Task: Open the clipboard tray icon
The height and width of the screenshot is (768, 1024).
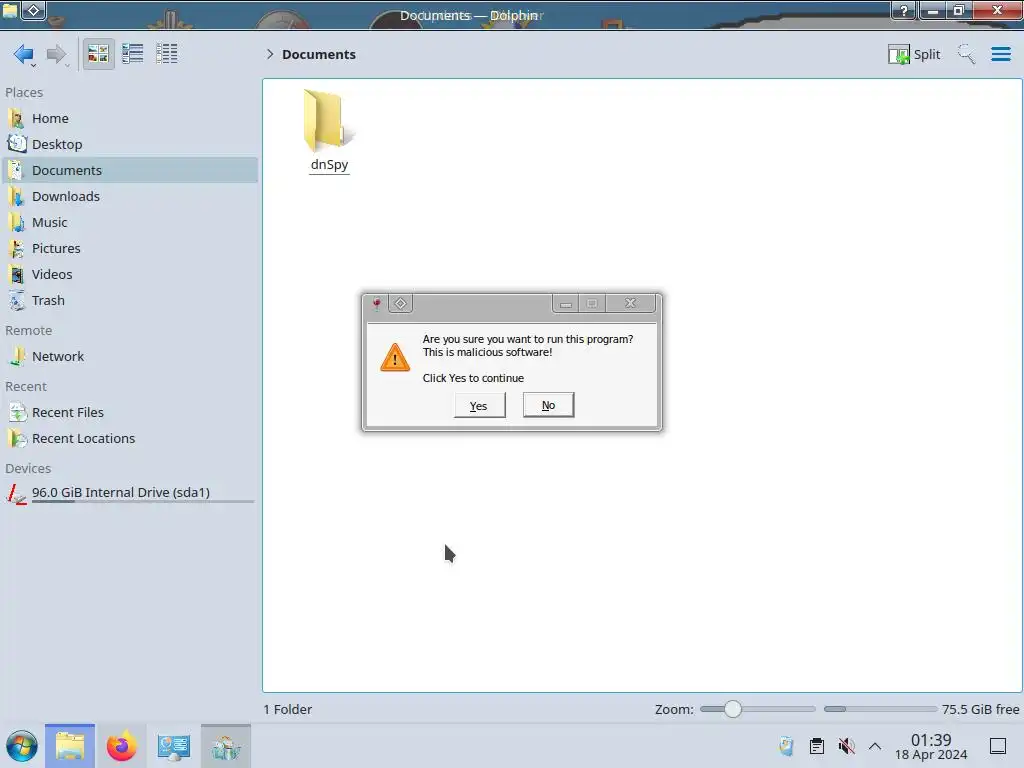Action: [816, 746]
